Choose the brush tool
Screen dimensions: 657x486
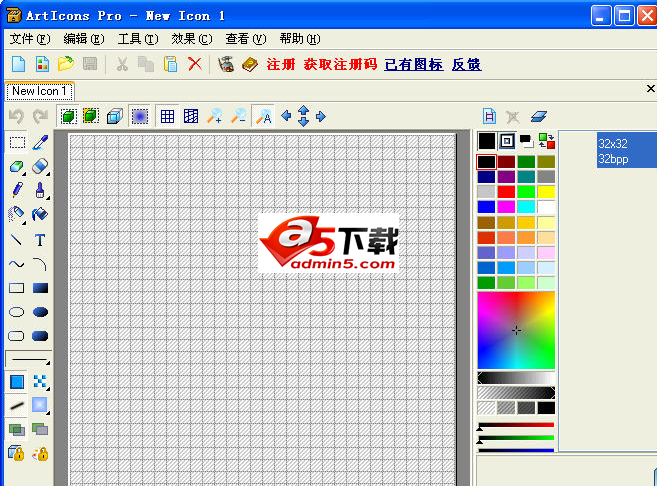(x=40, y=190)
